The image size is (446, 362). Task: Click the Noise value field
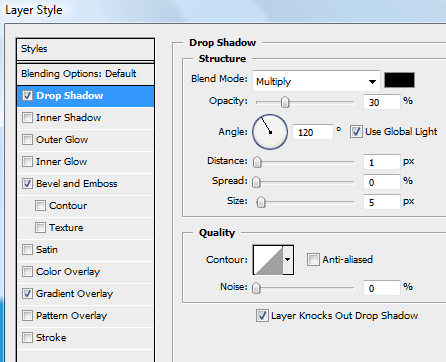pyautogui.click(x=382, y=288)
